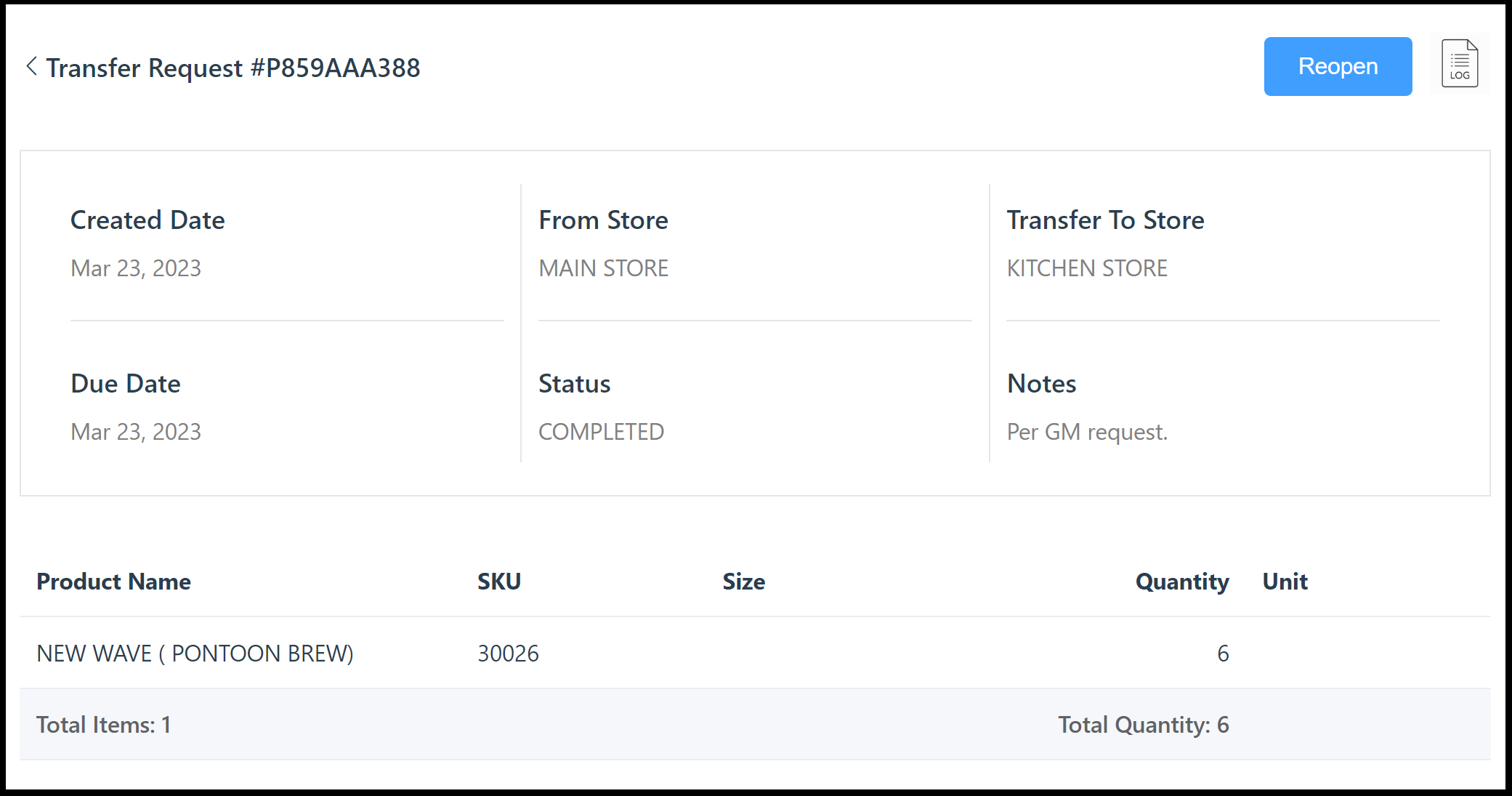Click the Total Quantity: 6 summary
The height and width of the screenshot is (796, 1512).
click(1143, 725)
